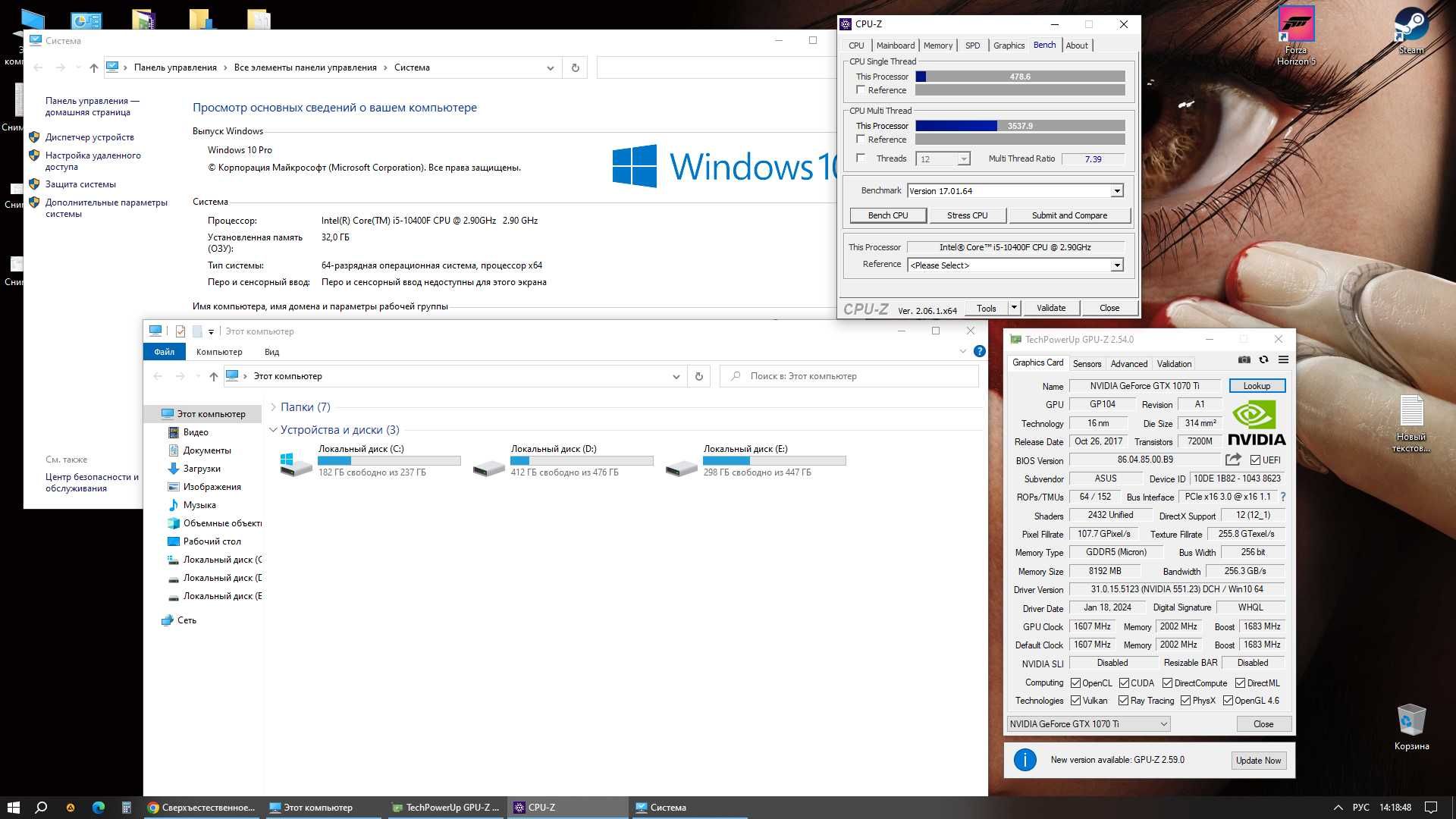Open Диспетчер устройств link
The image size is (1456, 819).
[89, 137]
